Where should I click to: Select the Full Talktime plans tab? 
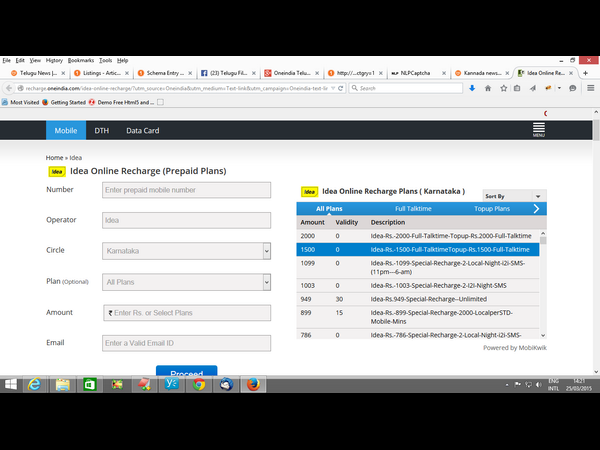(413, 209)
